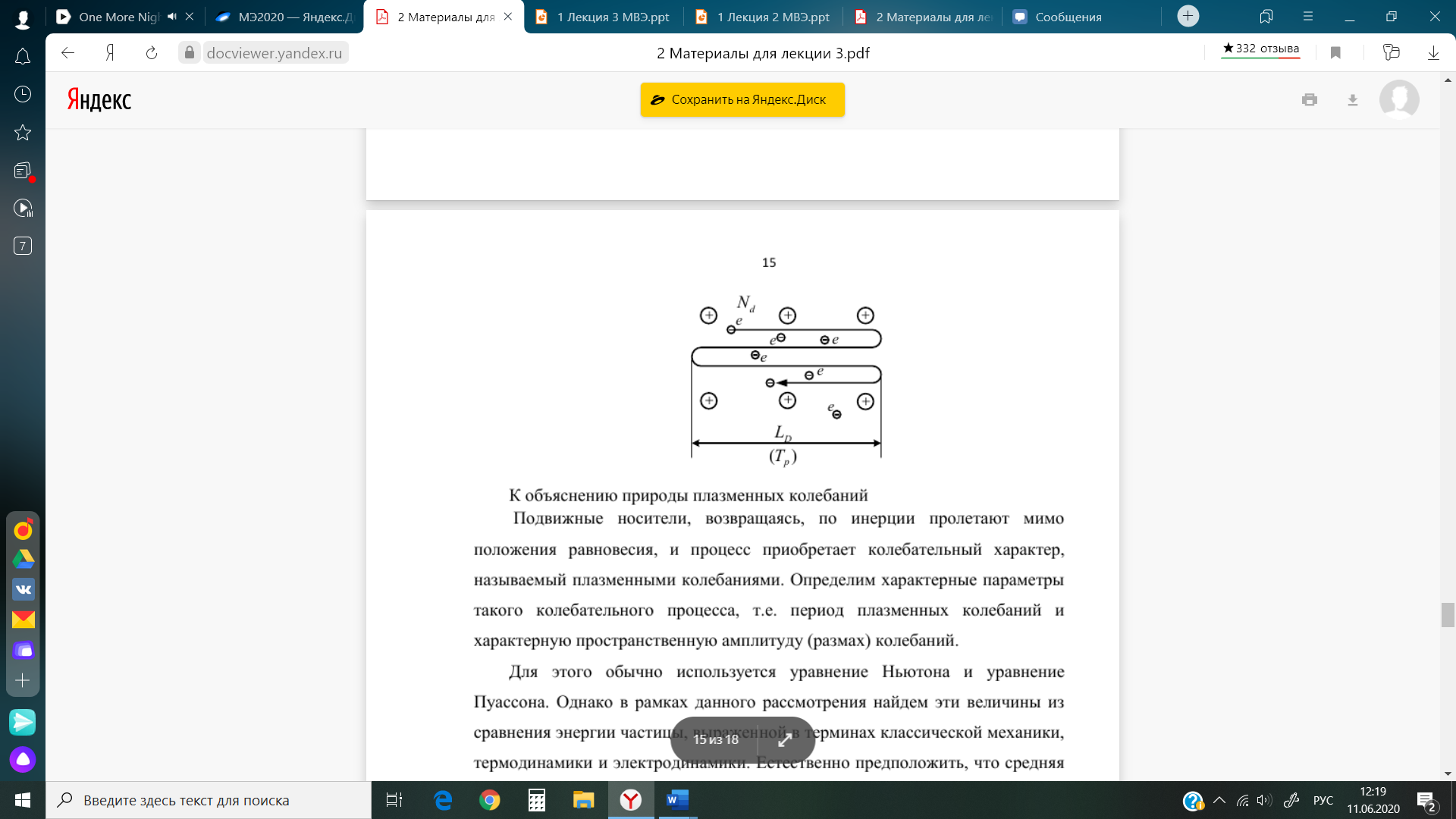
Task: Click the vertical scrollbar thumb
Action: 1448,614
